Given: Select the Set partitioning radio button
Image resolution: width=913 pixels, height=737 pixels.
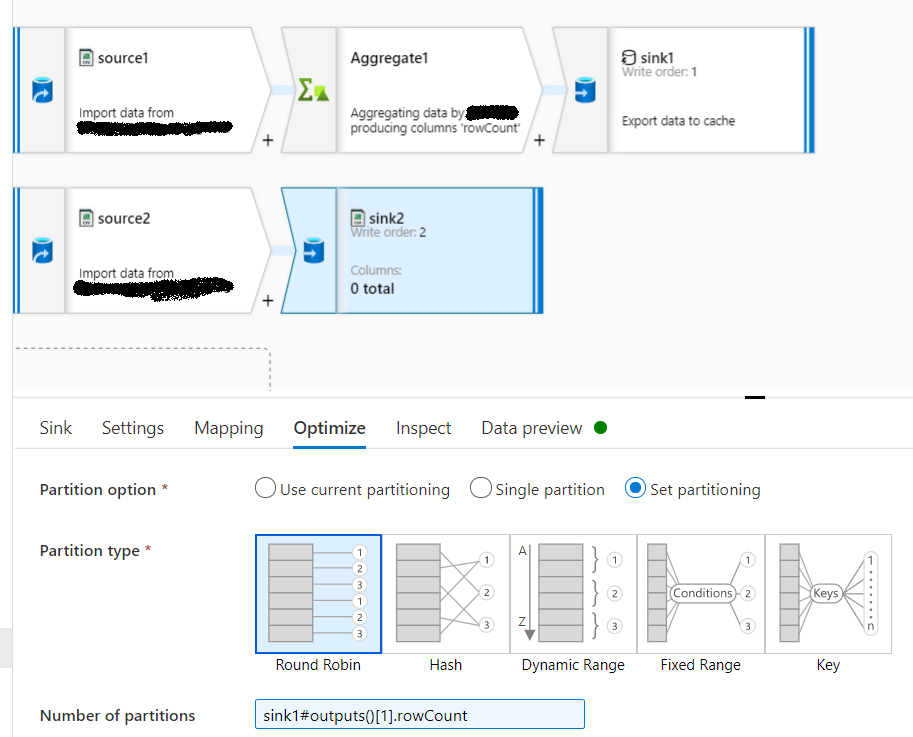Looking at the screenshot, I should (636, 488).
